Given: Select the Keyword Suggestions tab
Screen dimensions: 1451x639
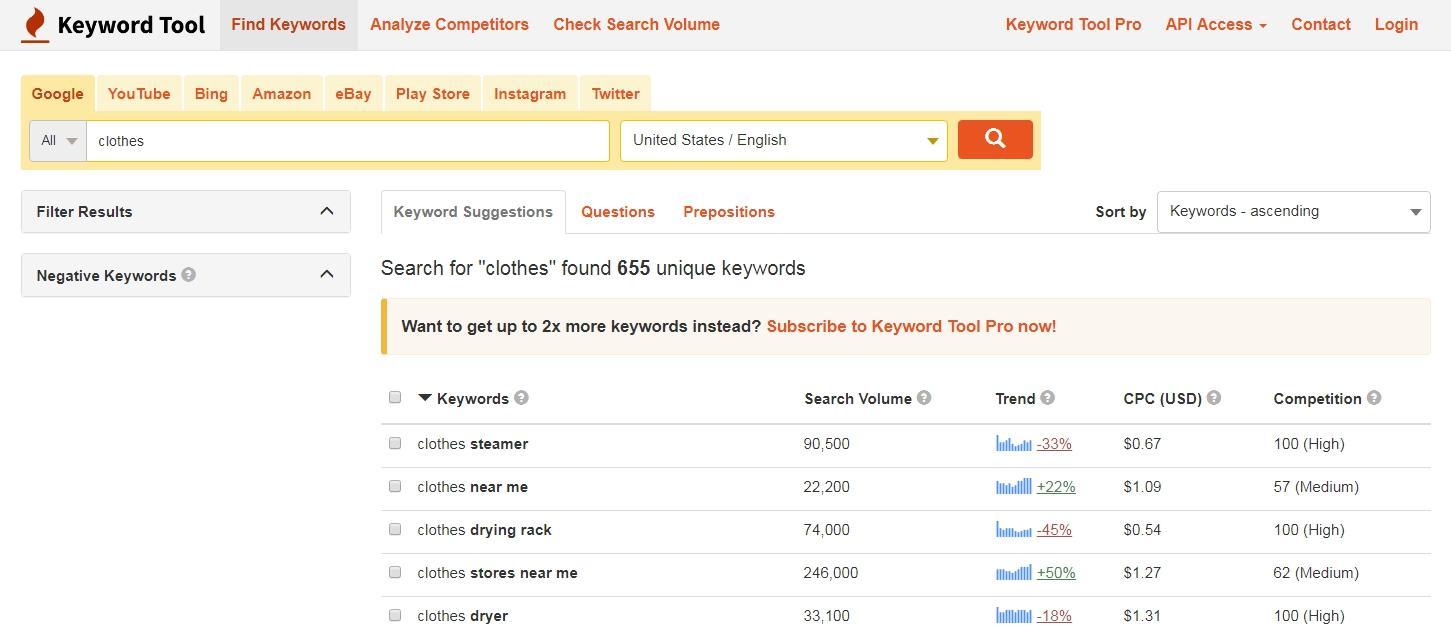Looking at the screenshot, I should pos(473,212).
